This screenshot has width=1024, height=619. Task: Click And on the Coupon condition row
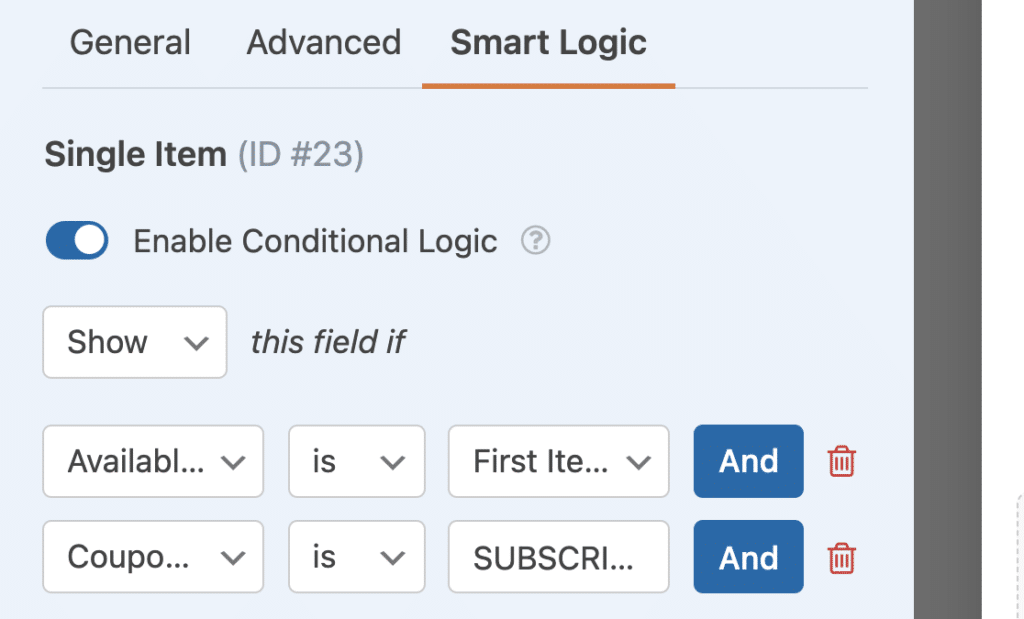click(747, 557)
